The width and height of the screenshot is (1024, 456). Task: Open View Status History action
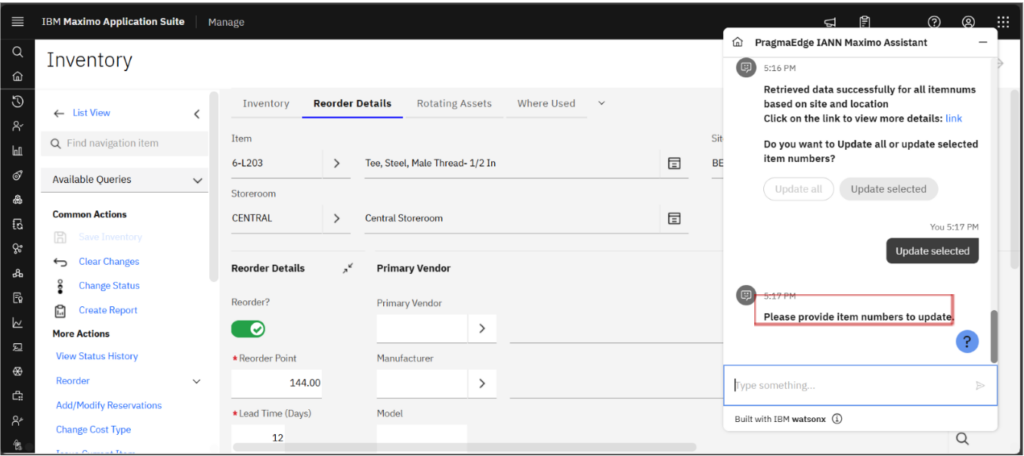[x=97, y=356]
